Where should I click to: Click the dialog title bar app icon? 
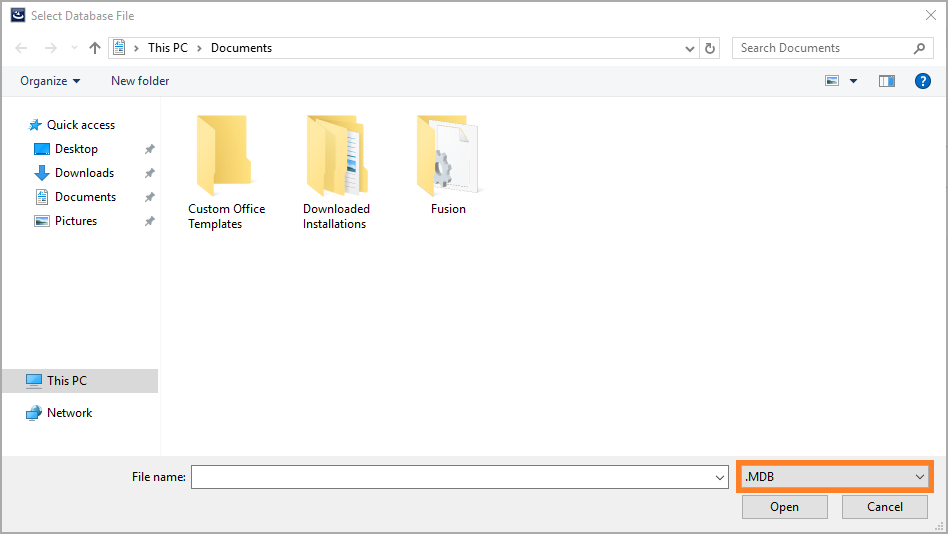click(18, 15)
